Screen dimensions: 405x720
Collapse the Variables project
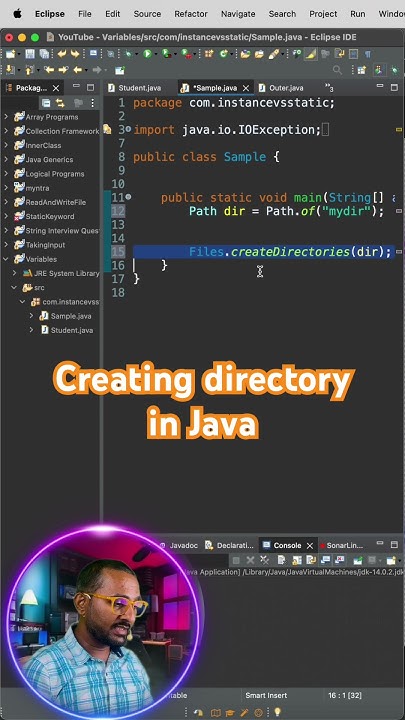point(6,259)
